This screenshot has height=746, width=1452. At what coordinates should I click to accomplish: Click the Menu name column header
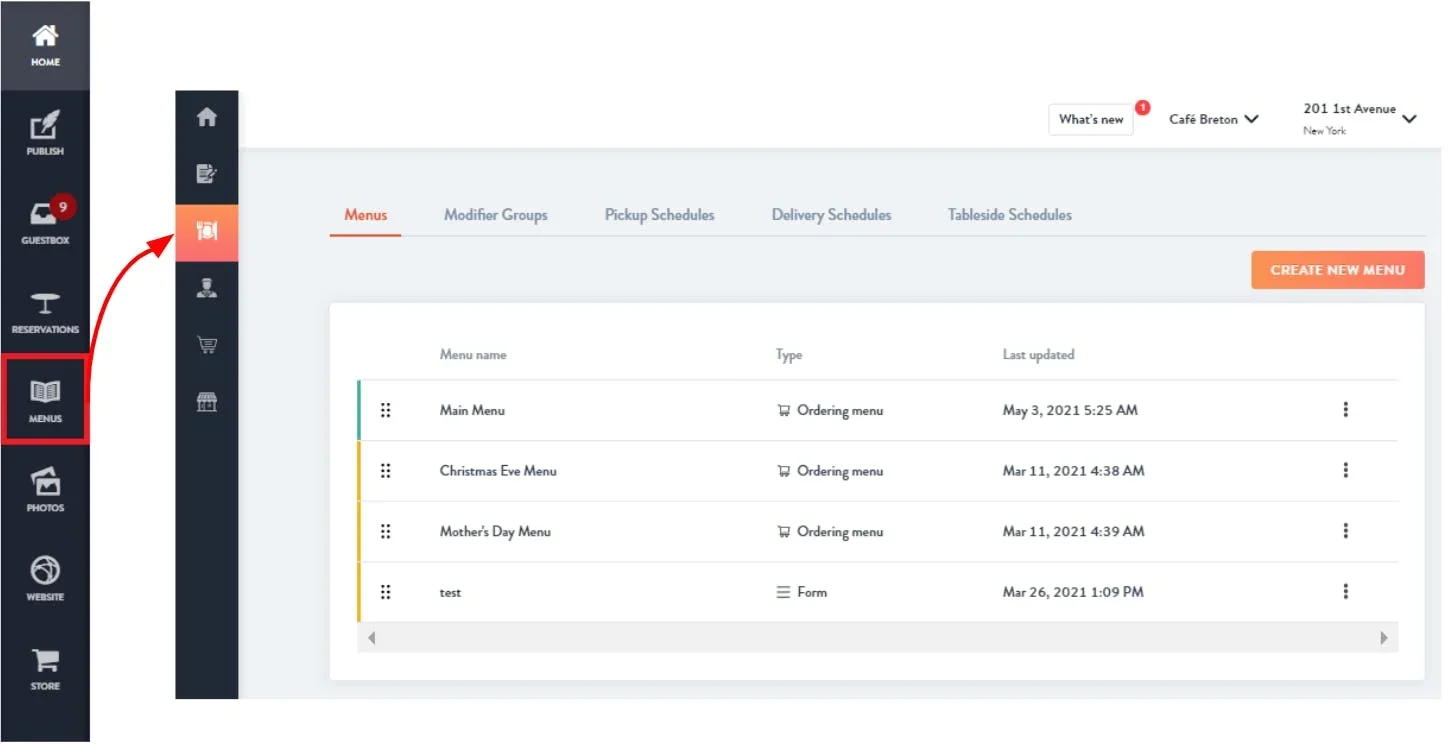click(473, 355)
